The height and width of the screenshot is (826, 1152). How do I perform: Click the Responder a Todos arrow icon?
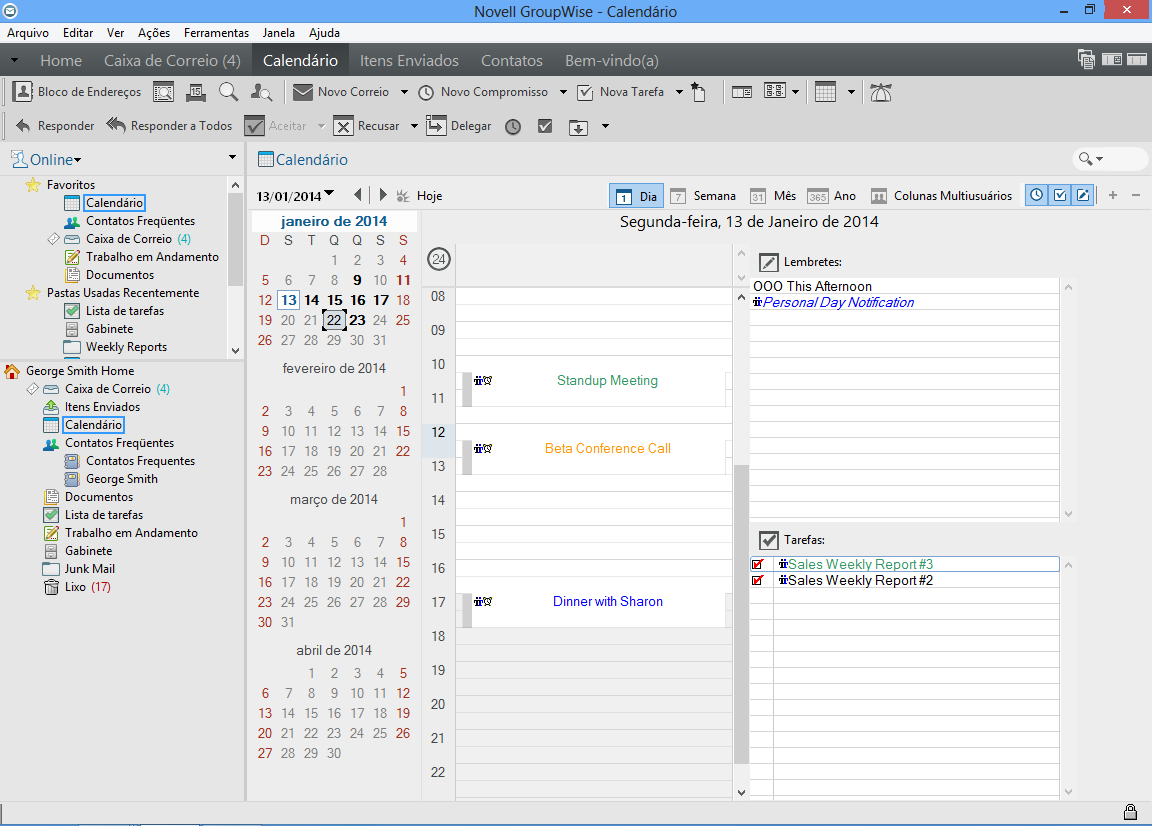click(116, 126)
